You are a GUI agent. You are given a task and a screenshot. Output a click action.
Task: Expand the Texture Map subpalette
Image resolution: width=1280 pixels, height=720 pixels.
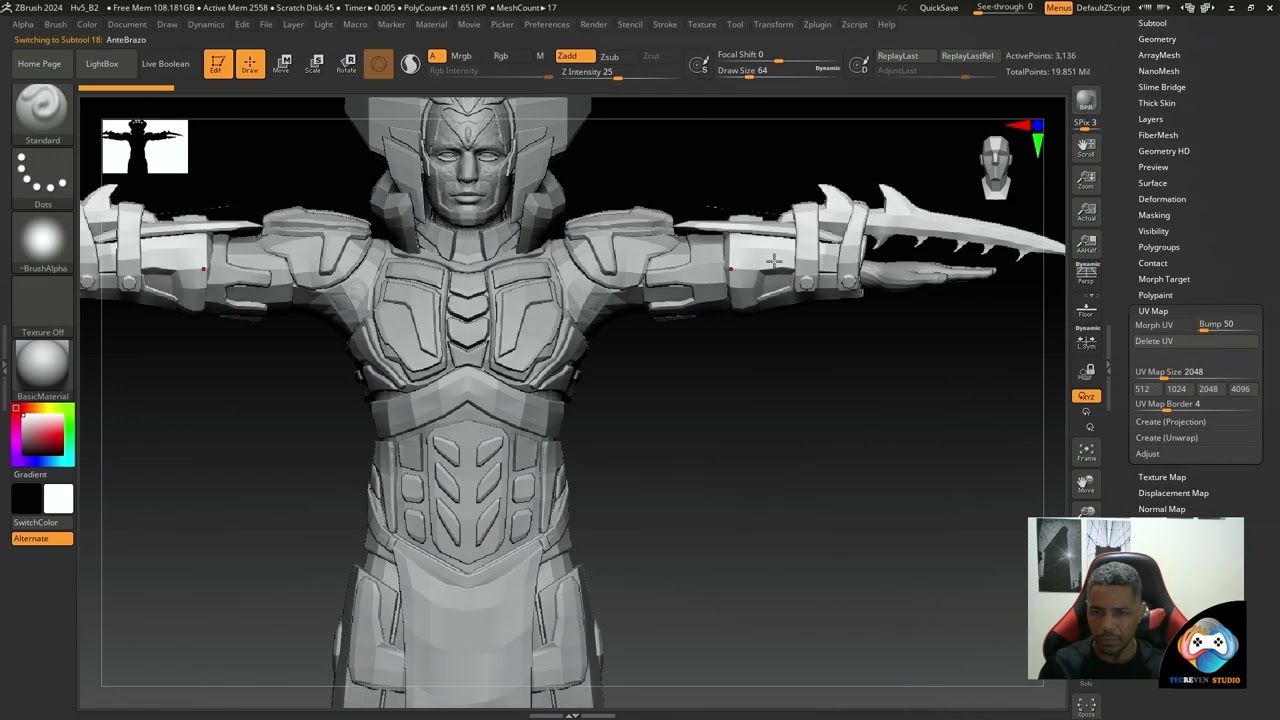(1162, 477)
